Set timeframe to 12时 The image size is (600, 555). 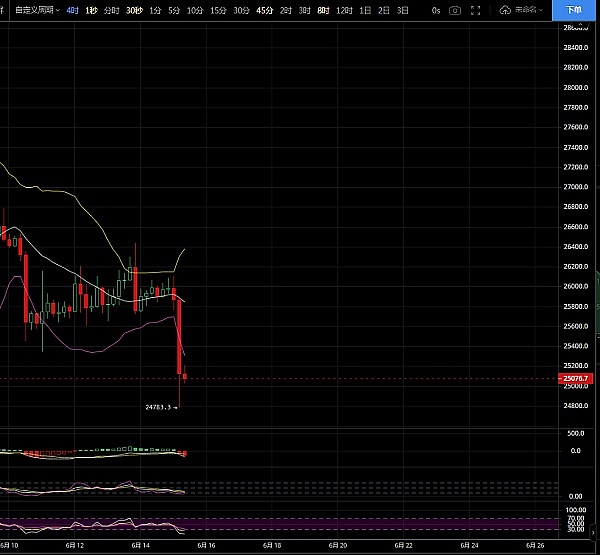(x=344, y=10)
